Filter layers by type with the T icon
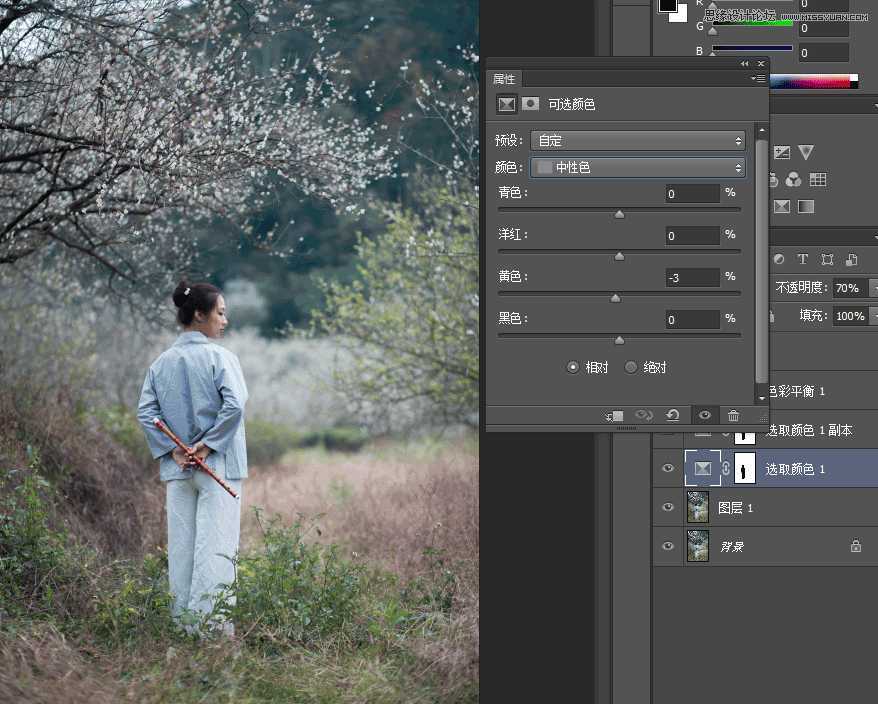878x704 pixels. (803, 258)
